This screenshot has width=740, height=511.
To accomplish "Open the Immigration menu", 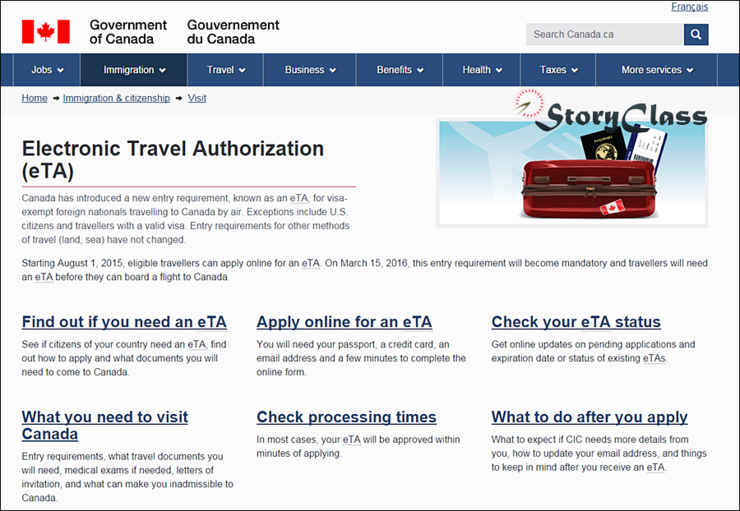I will pyautogui.click(x=134, y=70).
